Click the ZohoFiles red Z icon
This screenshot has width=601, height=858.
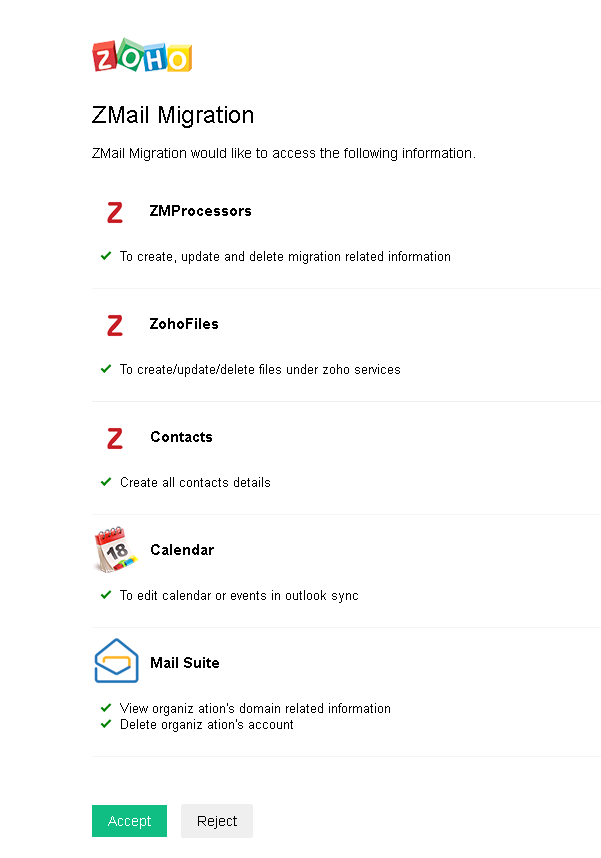[x=115, y=325]
